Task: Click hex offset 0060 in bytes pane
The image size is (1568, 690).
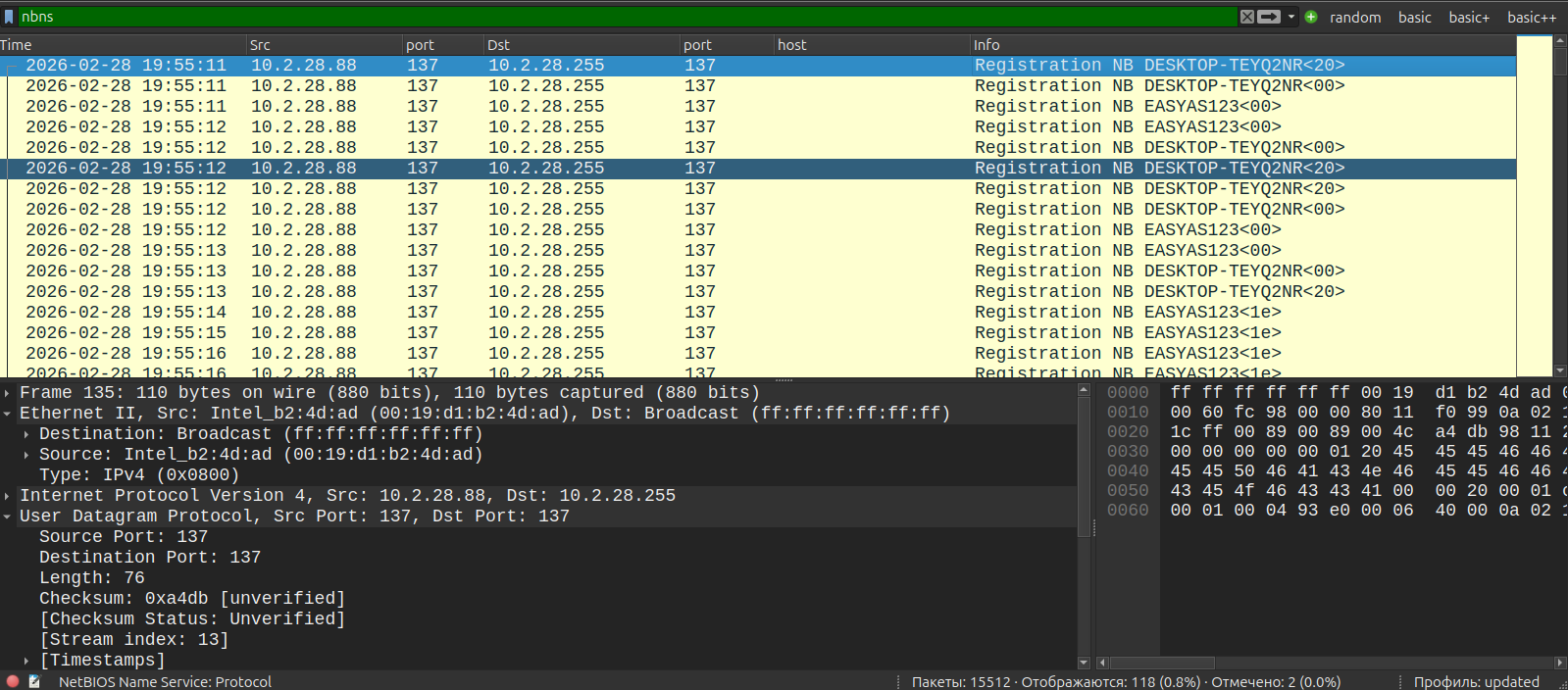Action: (1128, 511)
